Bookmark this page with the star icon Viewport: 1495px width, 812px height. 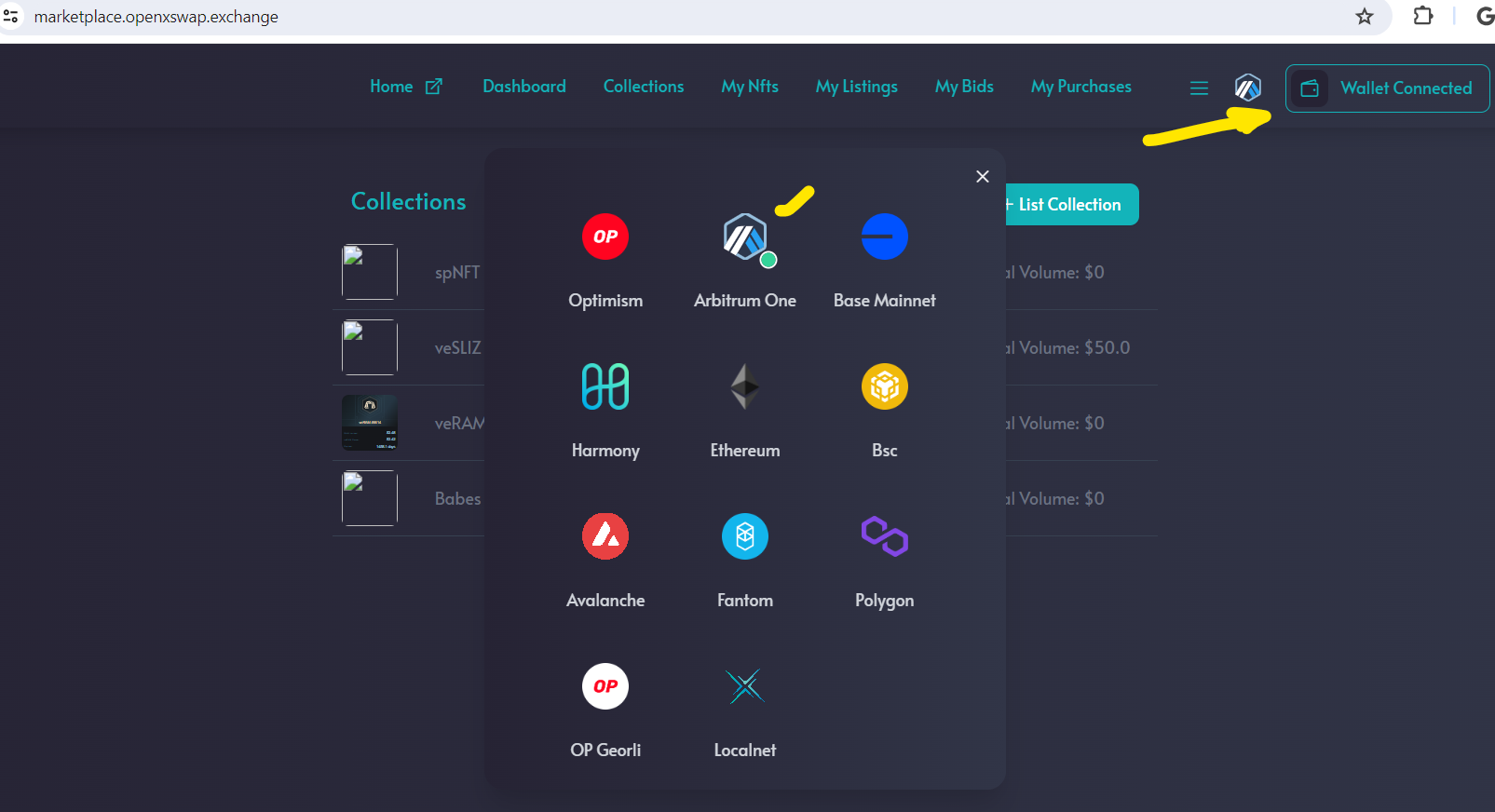(1365, 17)
